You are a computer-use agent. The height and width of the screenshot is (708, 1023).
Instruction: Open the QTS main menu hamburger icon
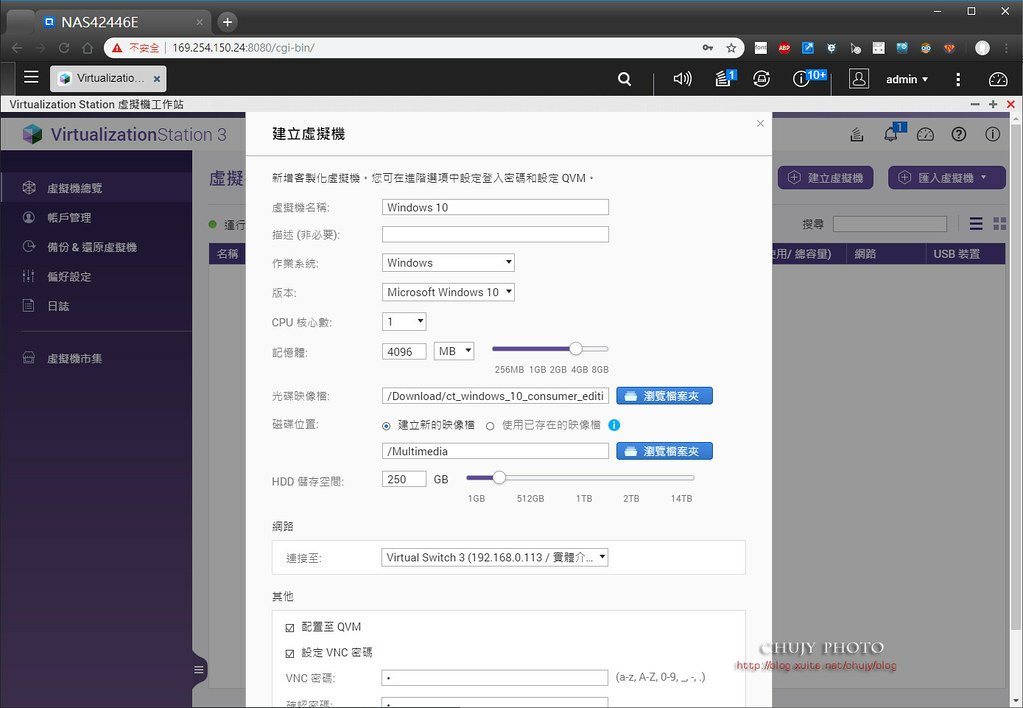(x=31, y=78)
